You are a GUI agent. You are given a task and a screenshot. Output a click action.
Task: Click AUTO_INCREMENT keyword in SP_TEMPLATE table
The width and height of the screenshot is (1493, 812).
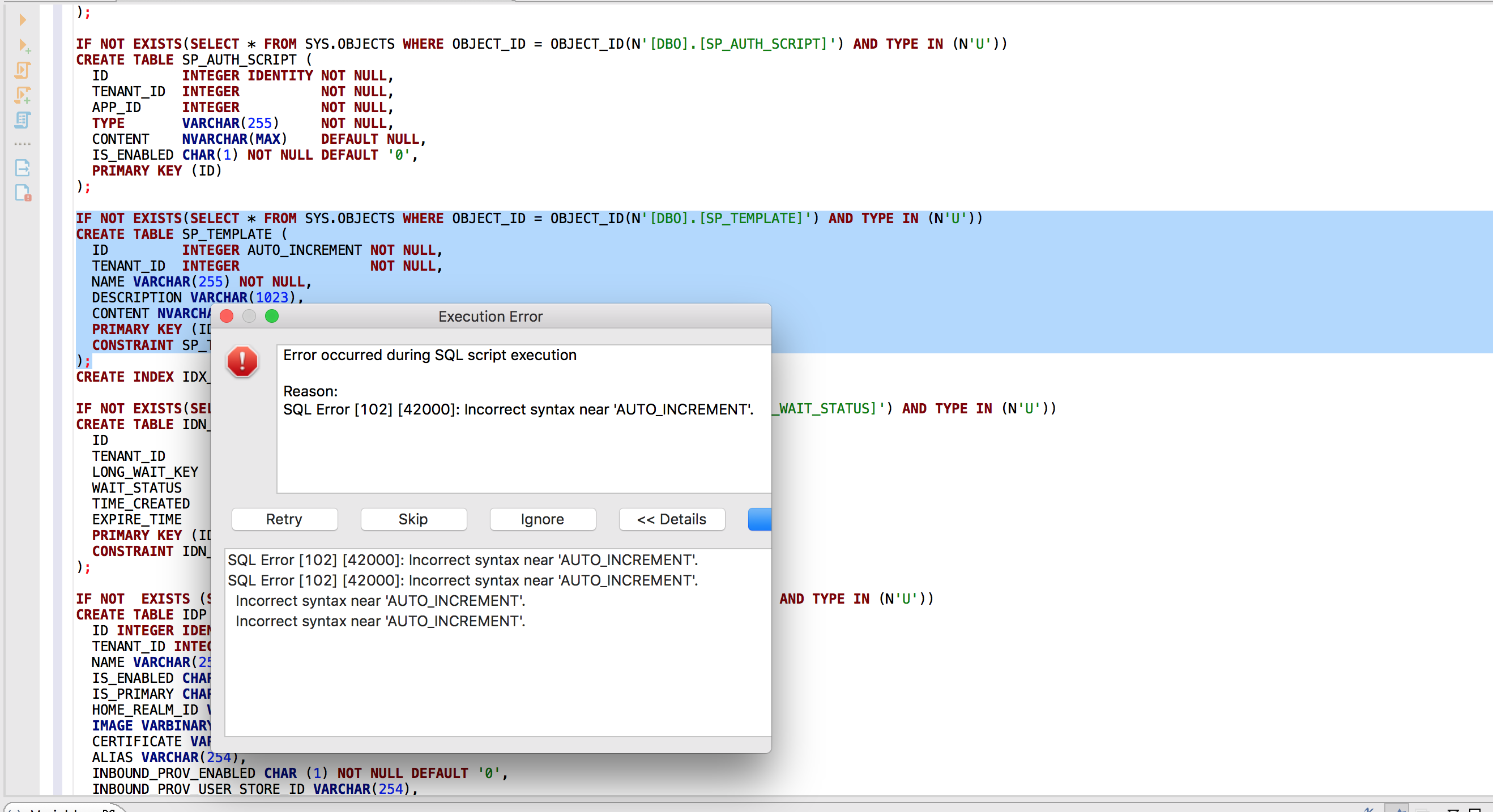[x=304, y=250]
